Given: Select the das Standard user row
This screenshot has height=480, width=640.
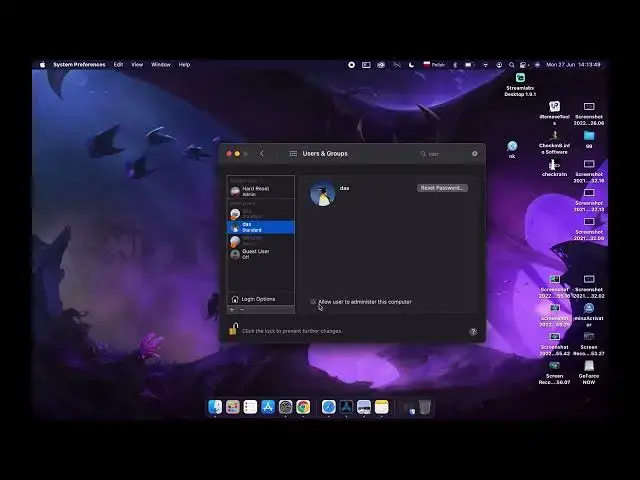Looking at the screenshot, I should [260, 227].
